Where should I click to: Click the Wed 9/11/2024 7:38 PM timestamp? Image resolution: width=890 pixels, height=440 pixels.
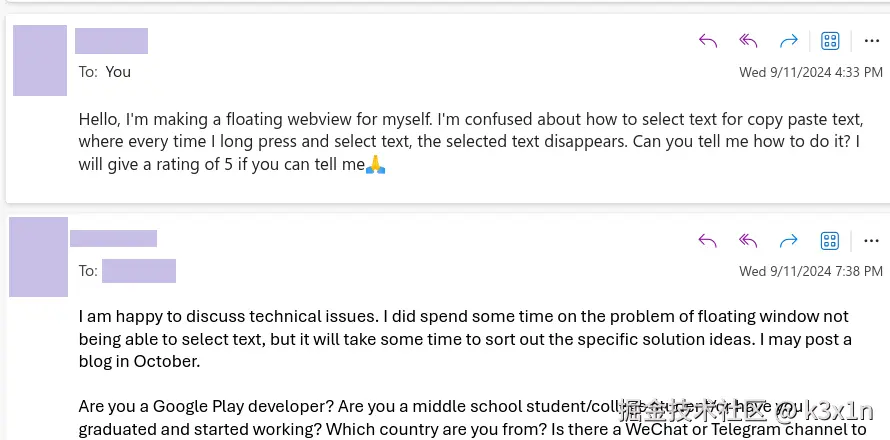pos(810,271)
